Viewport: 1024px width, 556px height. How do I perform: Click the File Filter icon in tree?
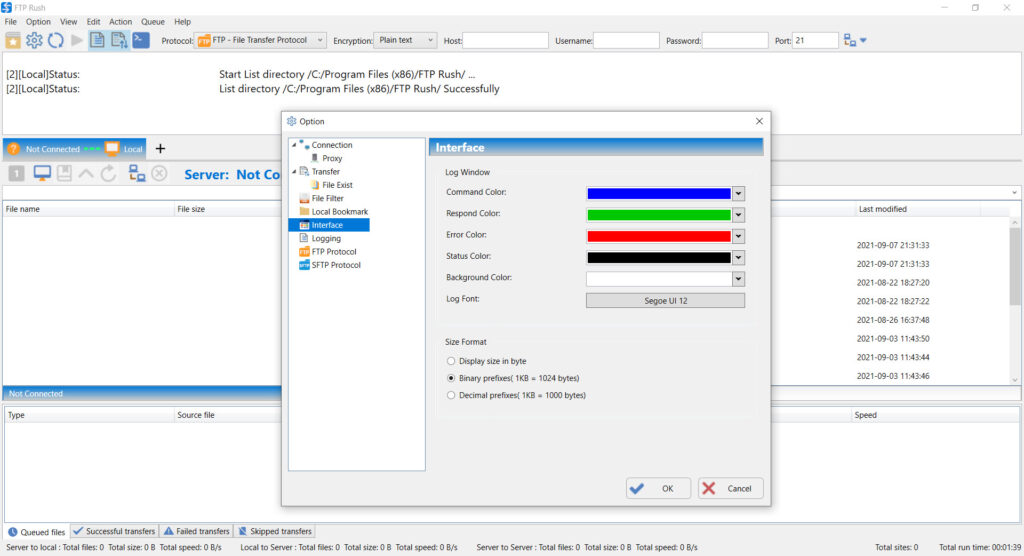click(x=304, y=198)
